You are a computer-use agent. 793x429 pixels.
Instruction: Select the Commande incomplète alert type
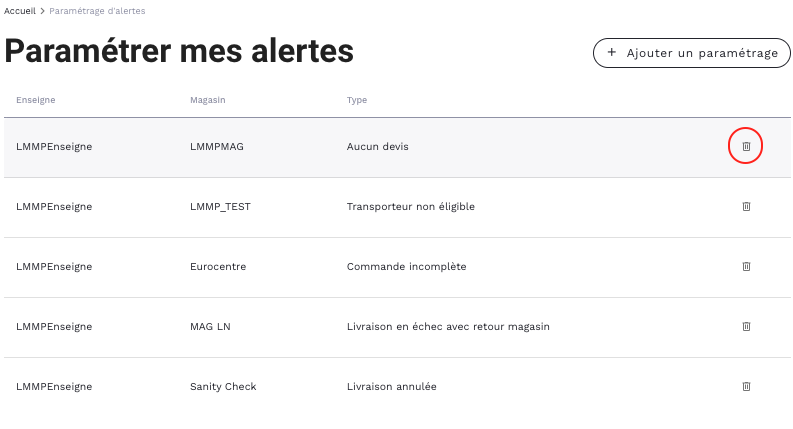pos(406,267)
